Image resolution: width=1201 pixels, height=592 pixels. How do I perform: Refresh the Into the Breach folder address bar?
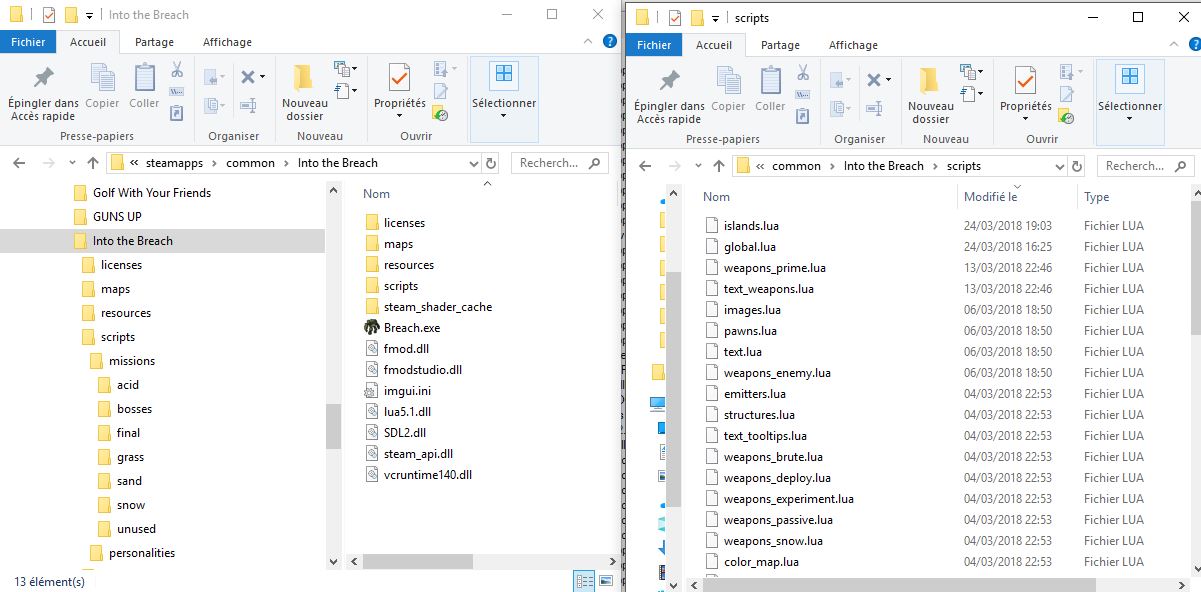coord(490,163)
